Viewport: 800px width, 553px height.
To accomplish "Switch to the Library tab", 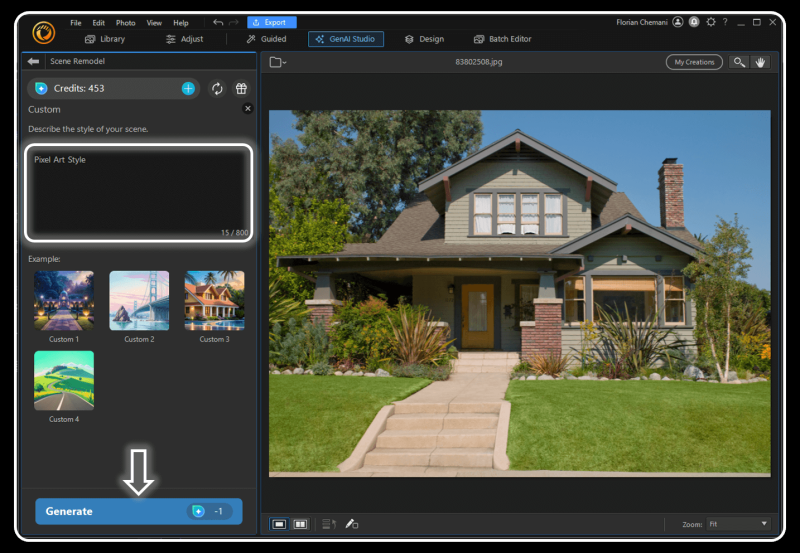I will click(105, 39).
